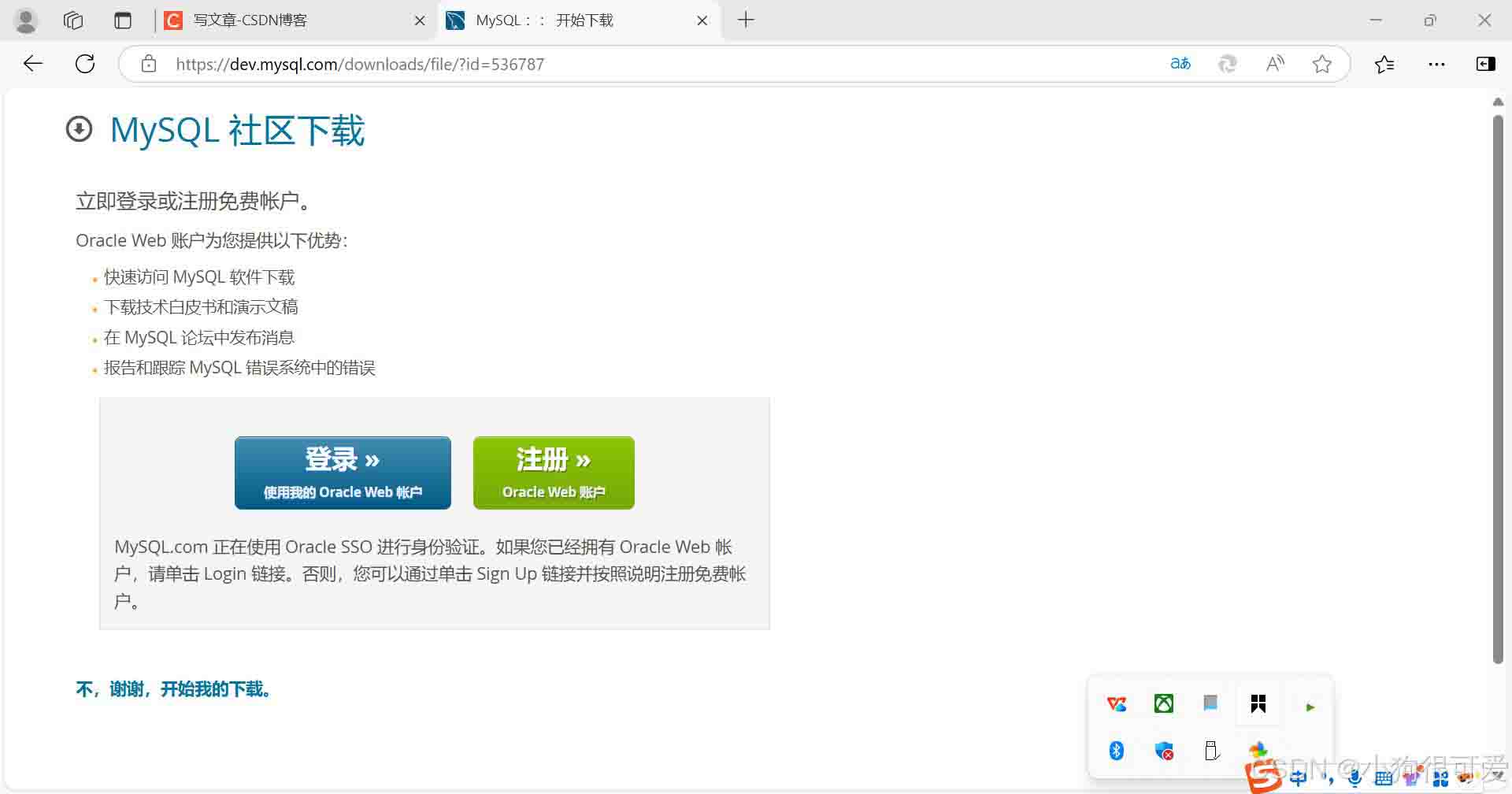Click text 快速访问 MySQL 软件下载
The height and width of the screenshot is (794, 1512).
[x=199, y=277]
